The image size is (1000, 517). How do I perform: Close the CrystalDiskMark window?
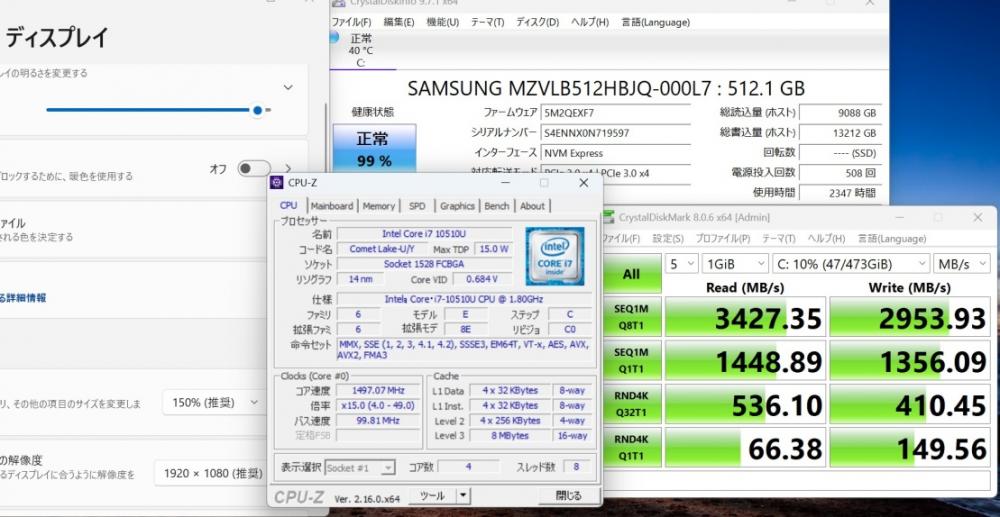pyautogui.click(x=978, y=217)
